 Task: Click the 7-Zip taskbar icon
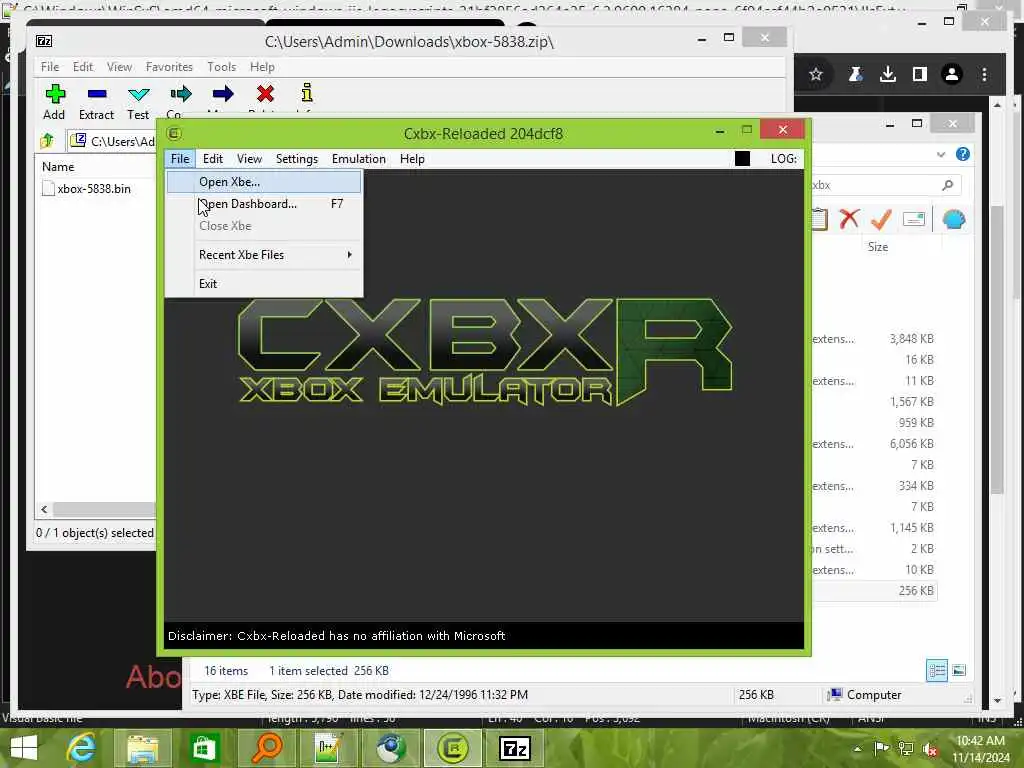coord(515,748)
